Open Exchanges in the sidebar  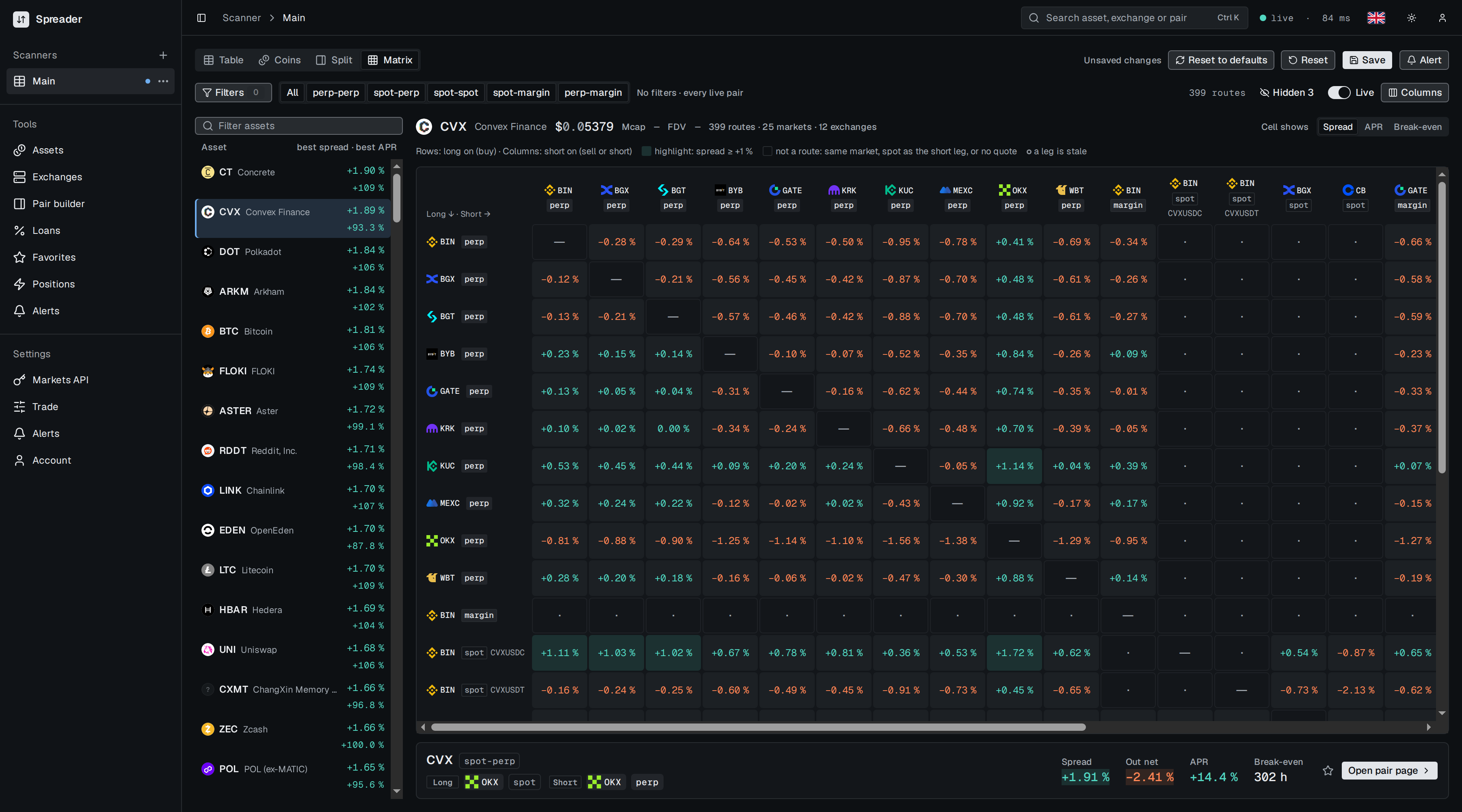[91, 177]
